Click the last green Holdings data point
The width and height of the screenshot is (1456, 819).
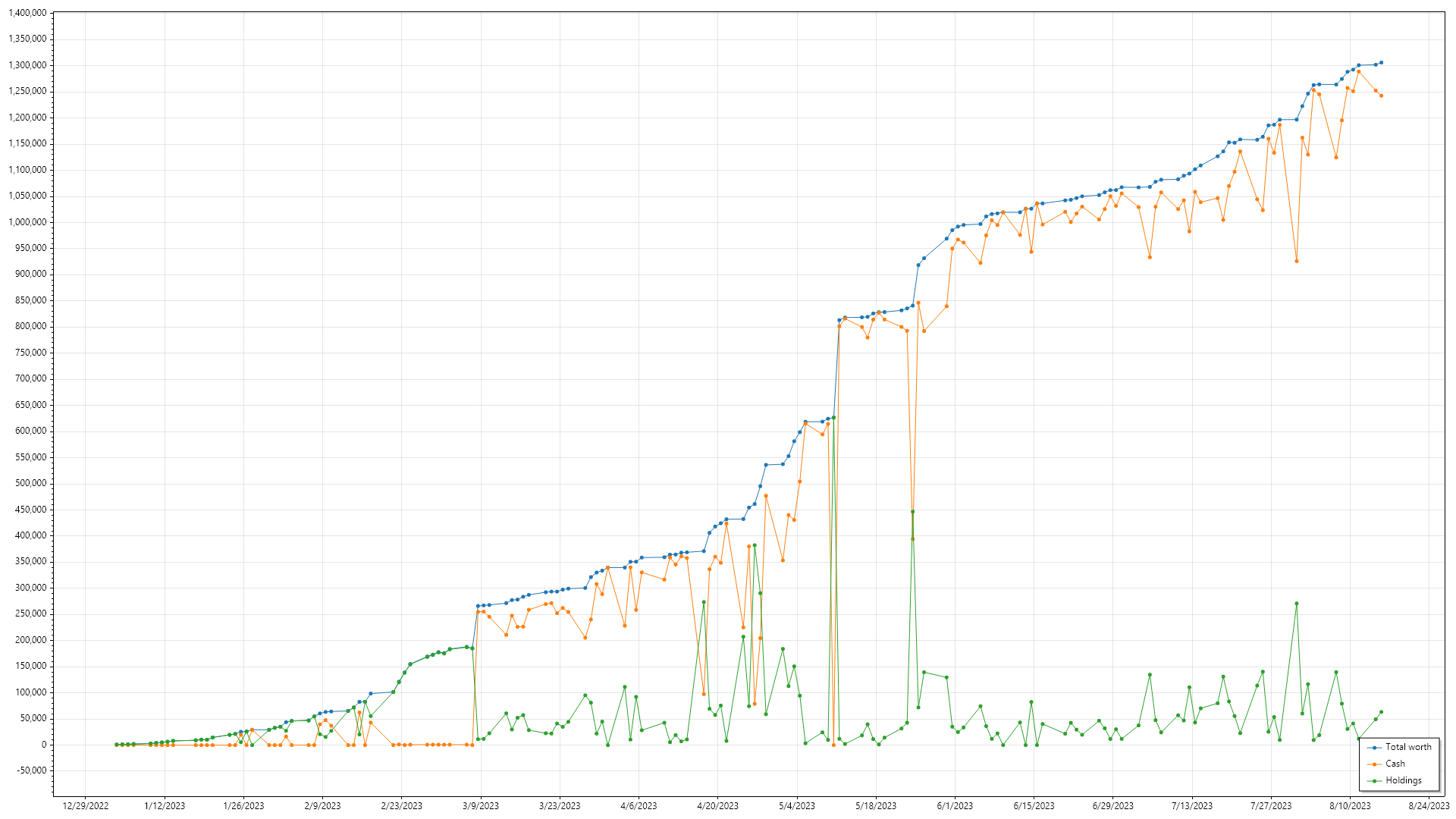coord(1381,712)
